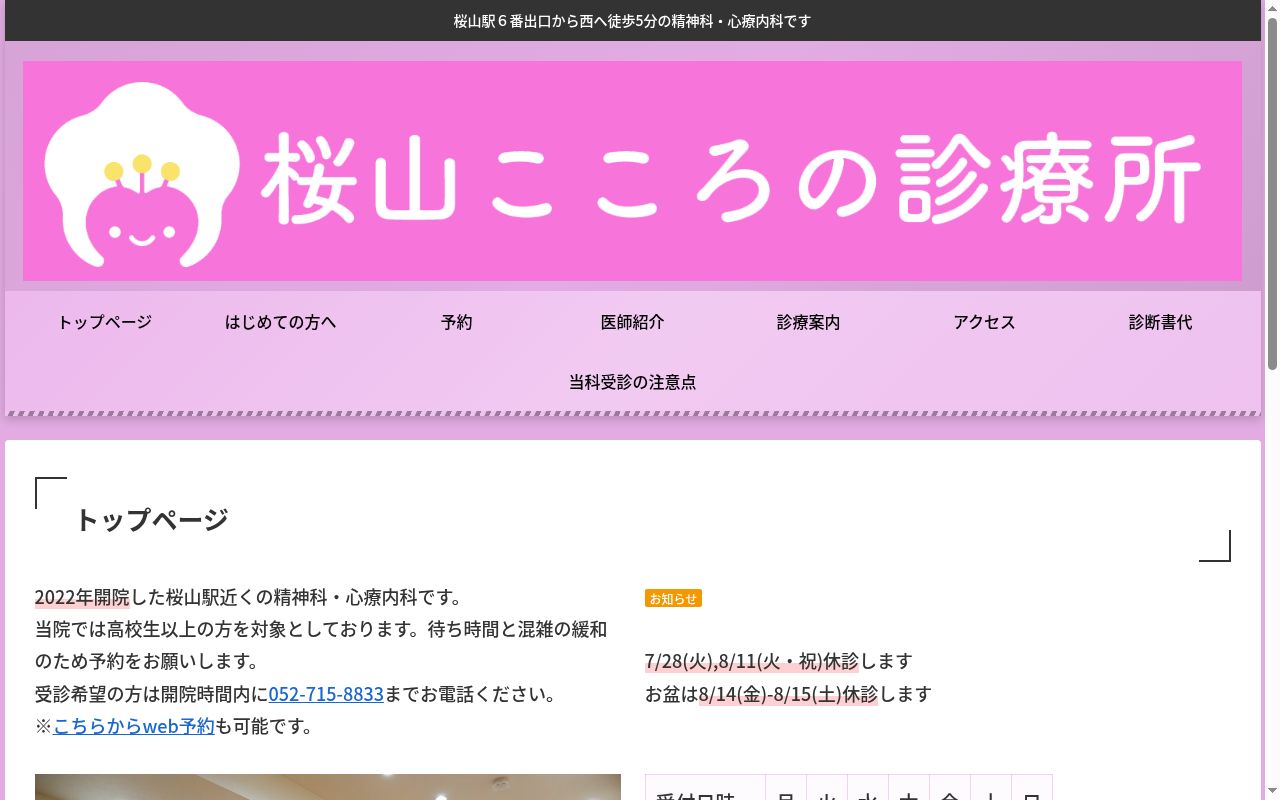Screen dimensions: 1280x800
Task: Open the トップページ menu item
Action: coord(105,322)
